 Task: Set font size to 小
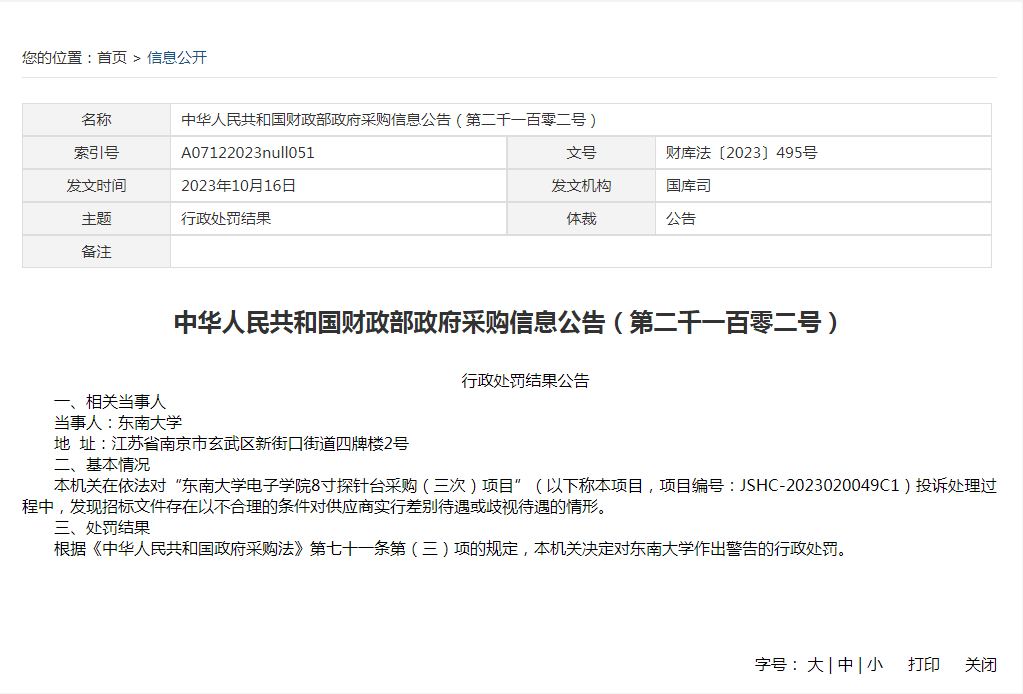875,665
